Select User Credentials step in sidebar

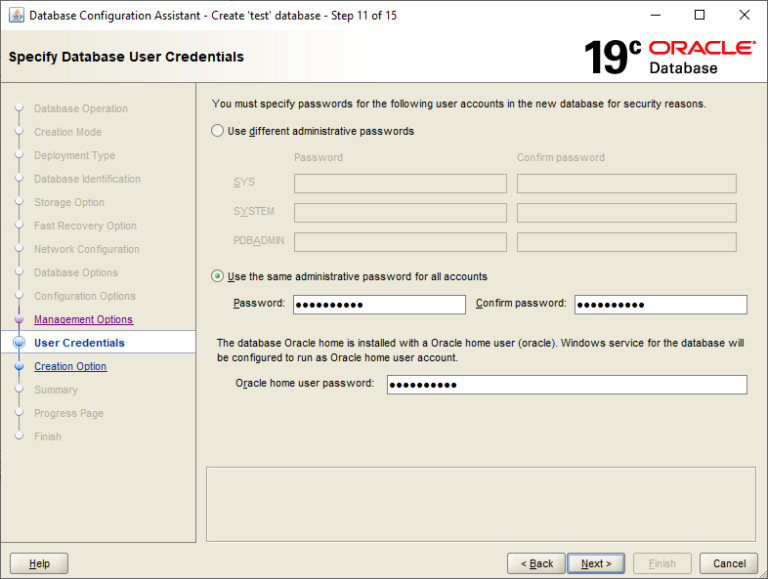point(79,343)
